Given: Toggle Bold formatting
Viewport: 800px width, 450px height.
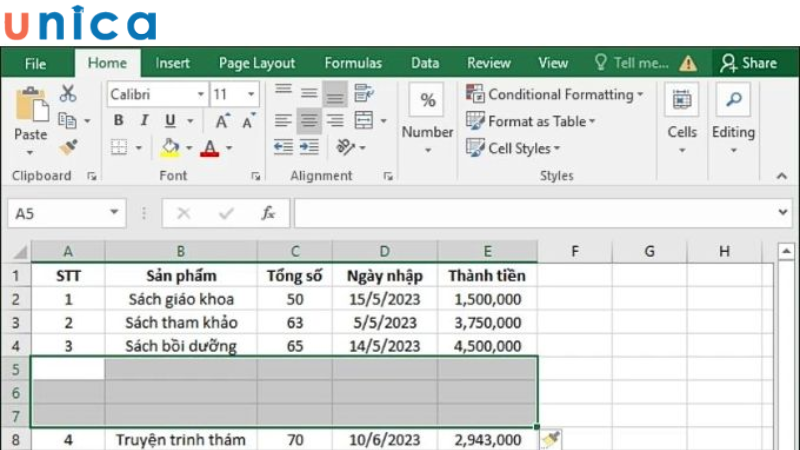Looking at the screenshot, I should click(x=118, y=121).
